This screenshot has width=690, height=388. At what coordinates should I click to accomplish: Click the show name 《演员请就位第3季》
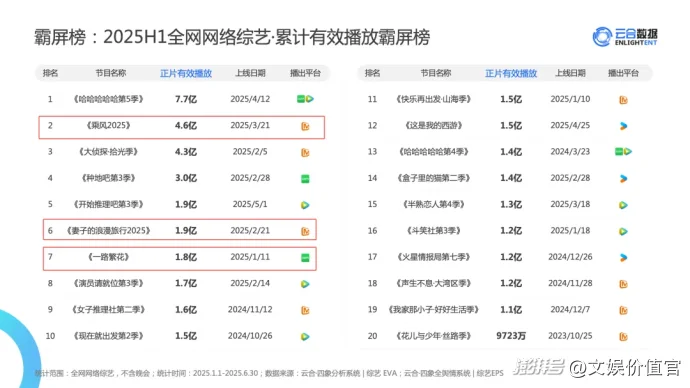(108, 283)
